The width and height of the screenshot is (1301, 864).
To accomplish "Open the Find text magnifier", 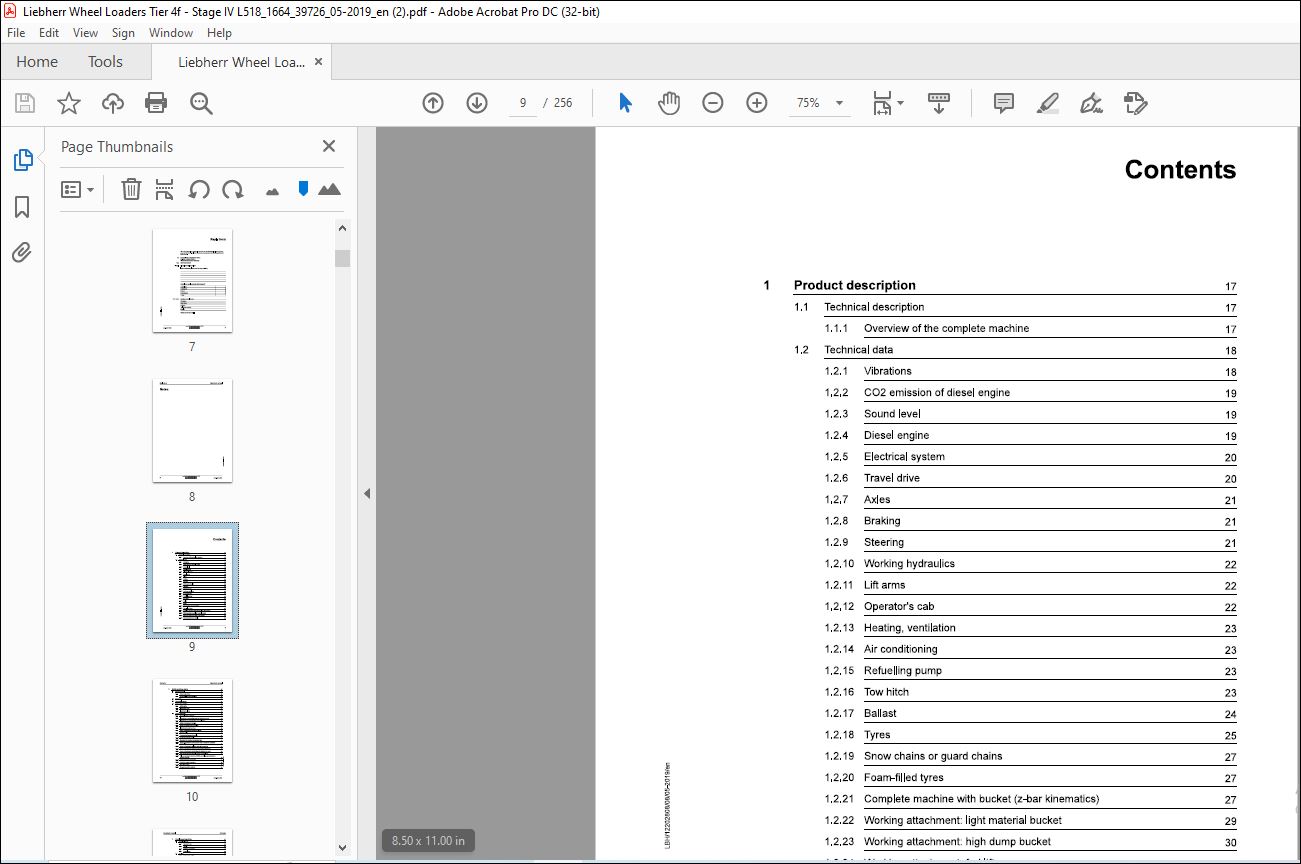I will coord(201,103).
